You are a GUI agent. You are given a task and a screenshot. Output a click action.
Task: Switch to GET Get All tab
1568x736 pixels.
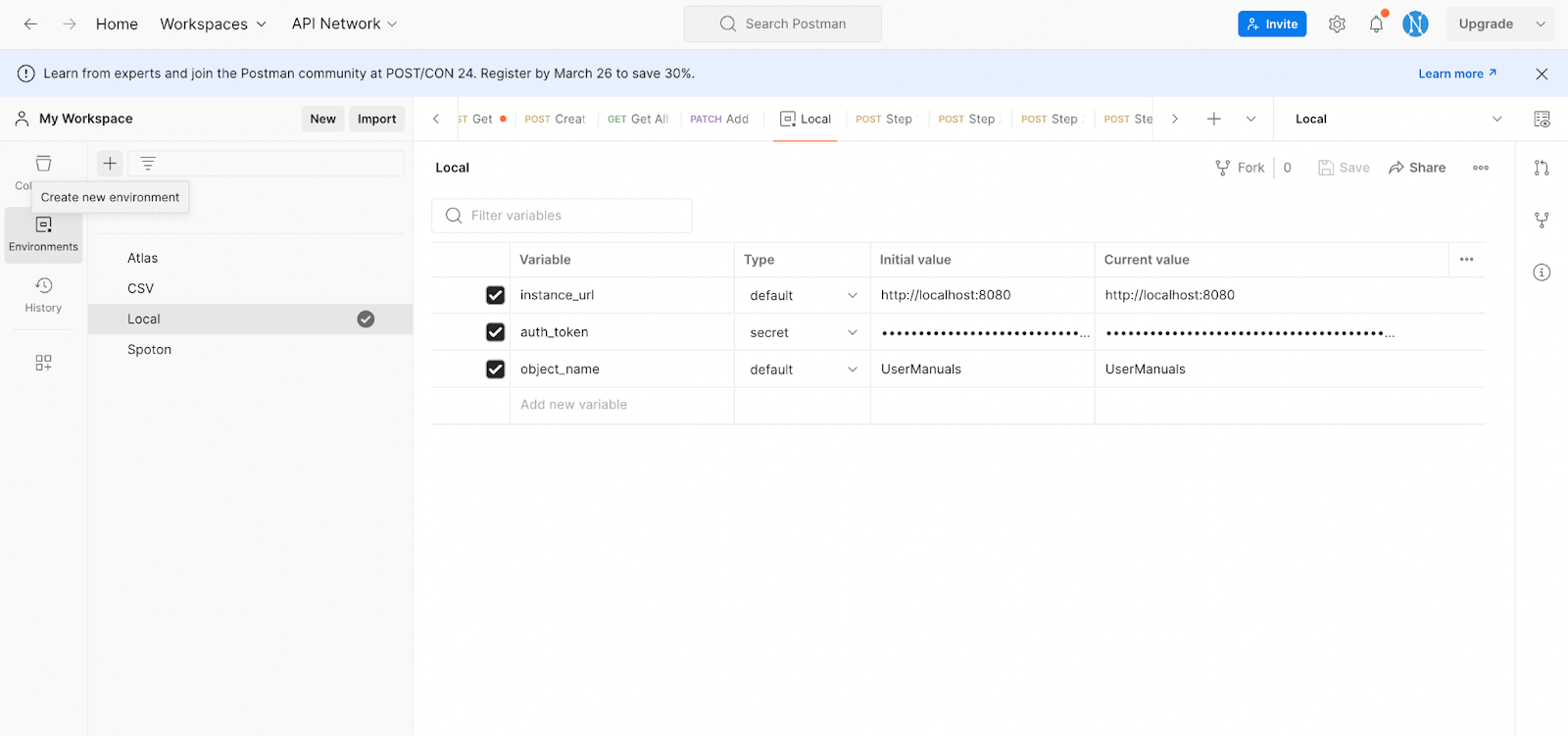pos(638,119)
